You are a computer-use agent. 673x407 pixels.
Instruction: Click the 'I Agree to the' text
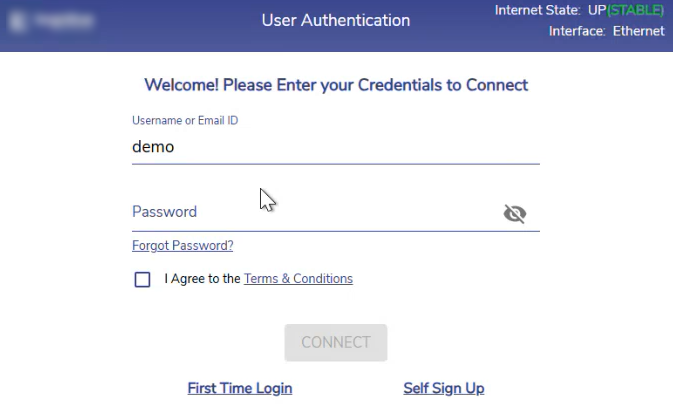(202, 279)
